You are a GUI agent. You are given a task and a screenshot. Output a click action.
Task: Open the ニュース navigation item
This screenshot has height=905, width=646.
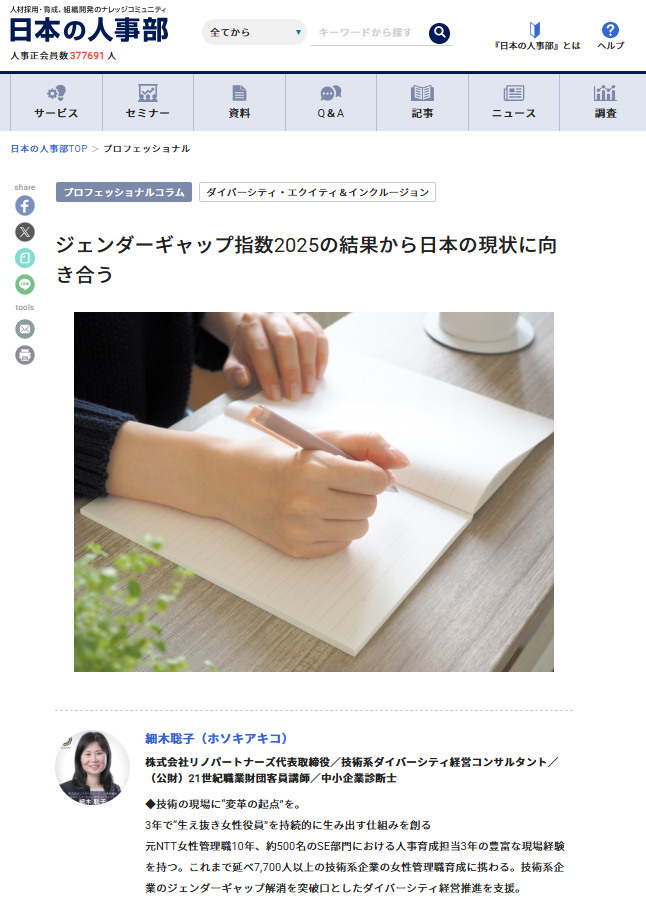click(x=514, y=103)
